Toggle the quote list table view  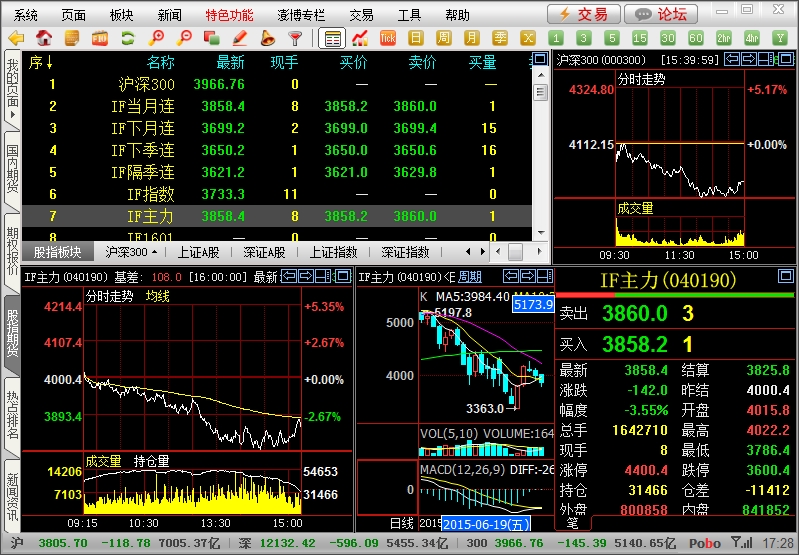pyautogui.click(x=332, y=38)
